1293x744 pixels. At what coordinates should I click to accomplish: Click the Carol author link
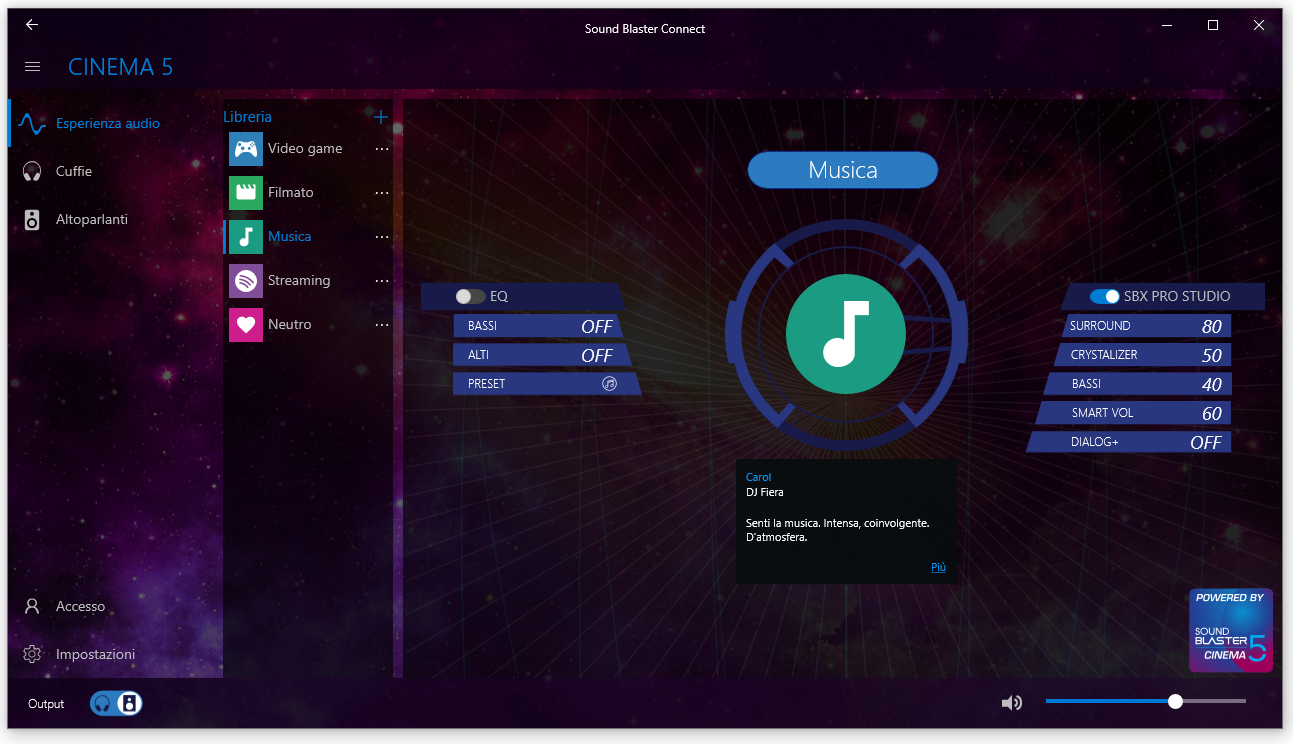coord(759,477)
